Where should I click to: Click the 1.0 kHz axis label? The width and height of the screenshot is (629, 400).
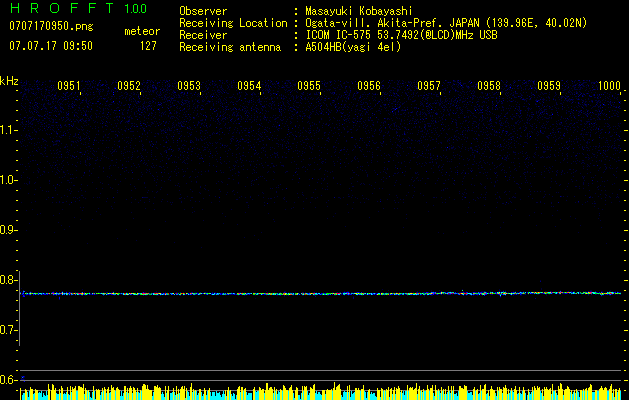click(9, 180)
